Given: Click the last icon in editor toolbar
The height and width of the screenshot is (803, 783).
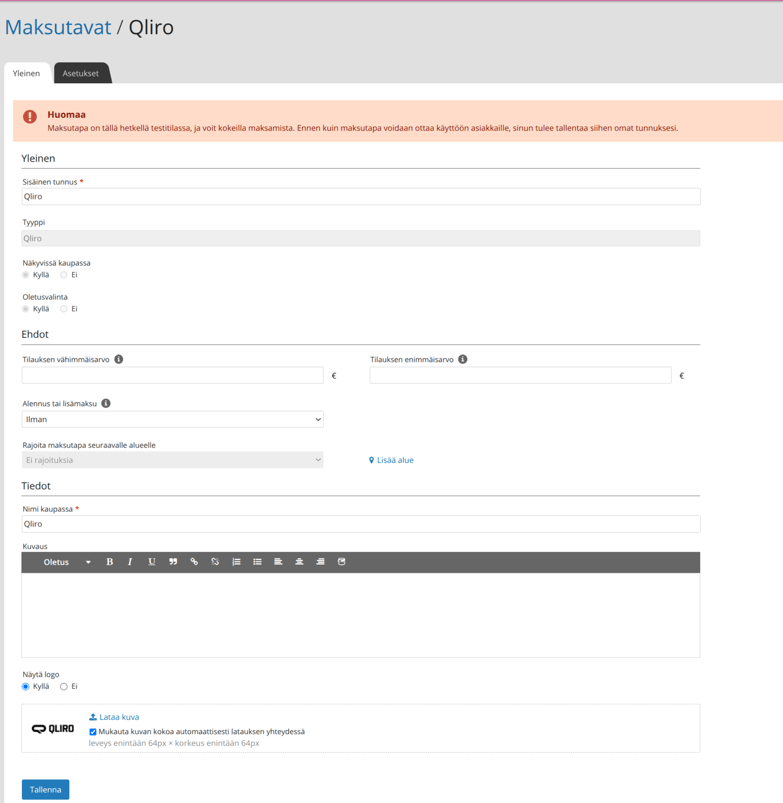Looking at the screenshot, I should (342, 562).
